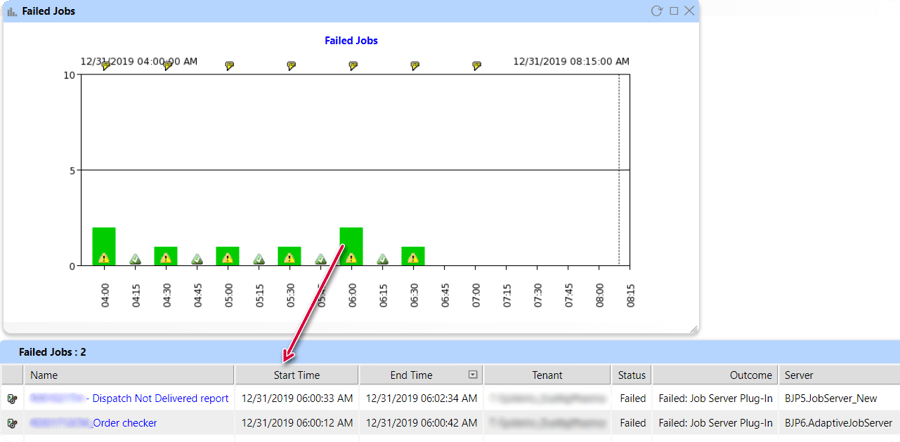Click the job icon beside Dispatch Not Delivered report
The image size is (900, 442).
click(12, 398)
